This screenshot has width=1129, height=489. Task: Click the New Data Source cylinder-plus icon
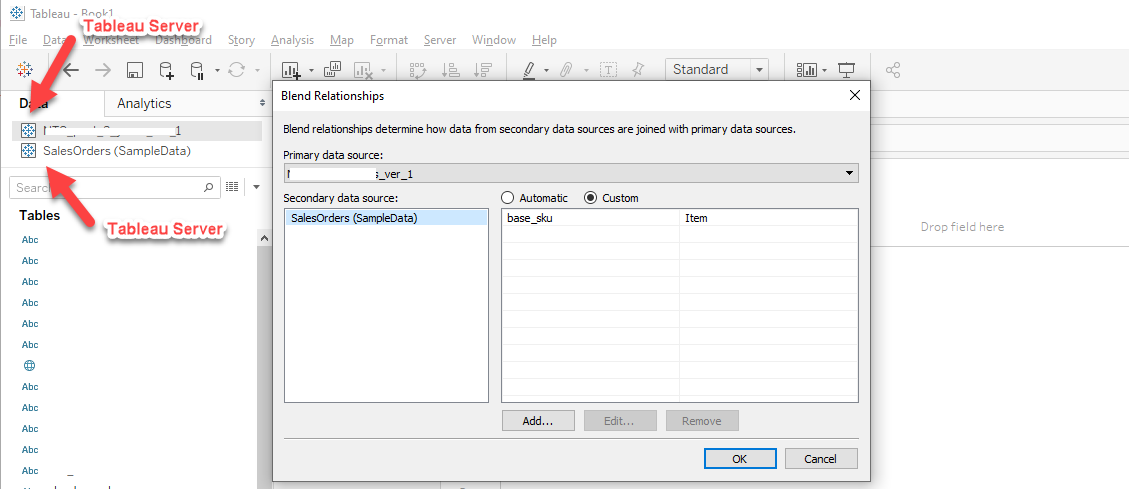click(166, 70)
